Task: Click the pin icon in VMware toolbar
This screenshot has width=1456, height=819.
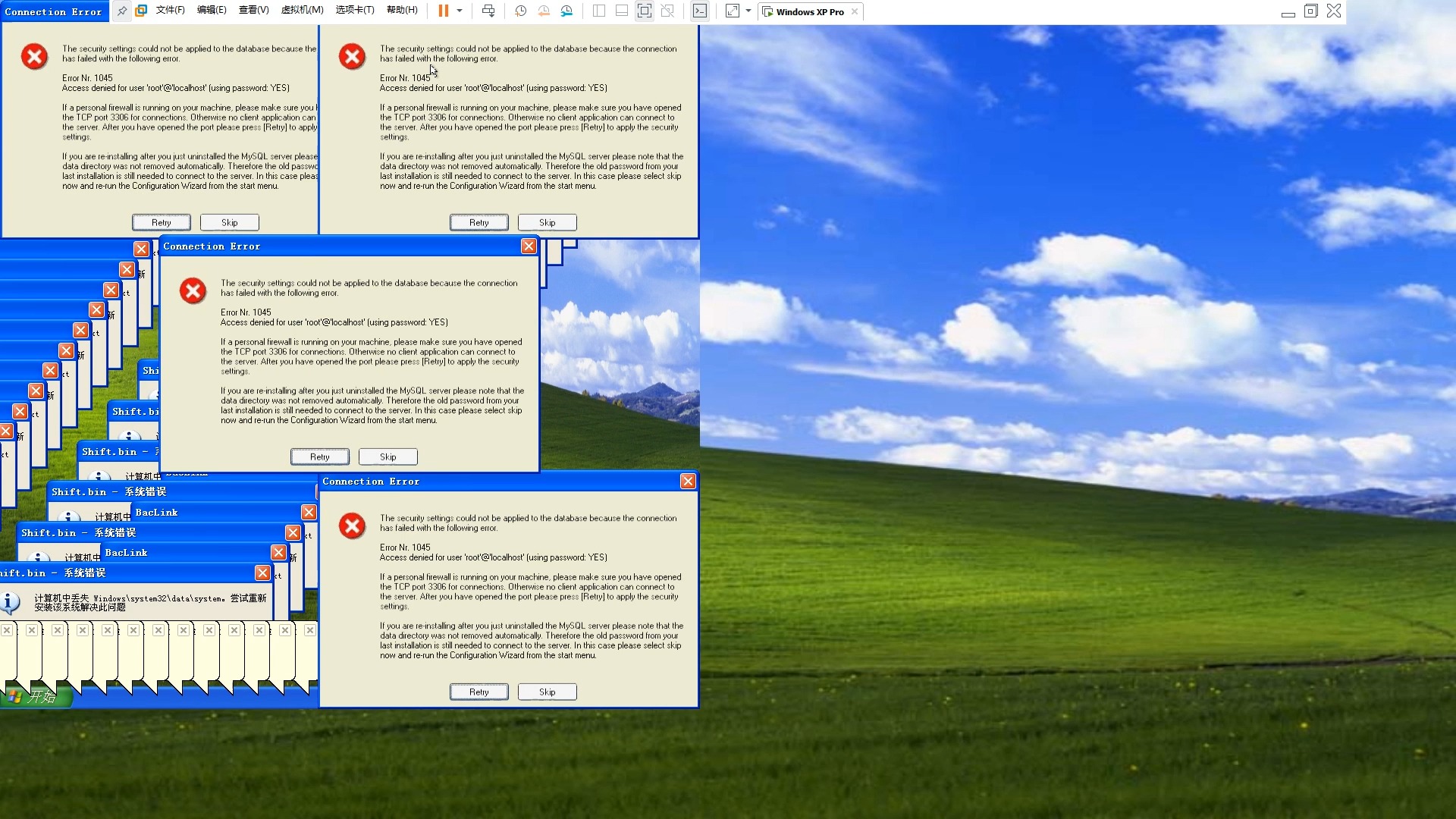Action: click(122, 11)
